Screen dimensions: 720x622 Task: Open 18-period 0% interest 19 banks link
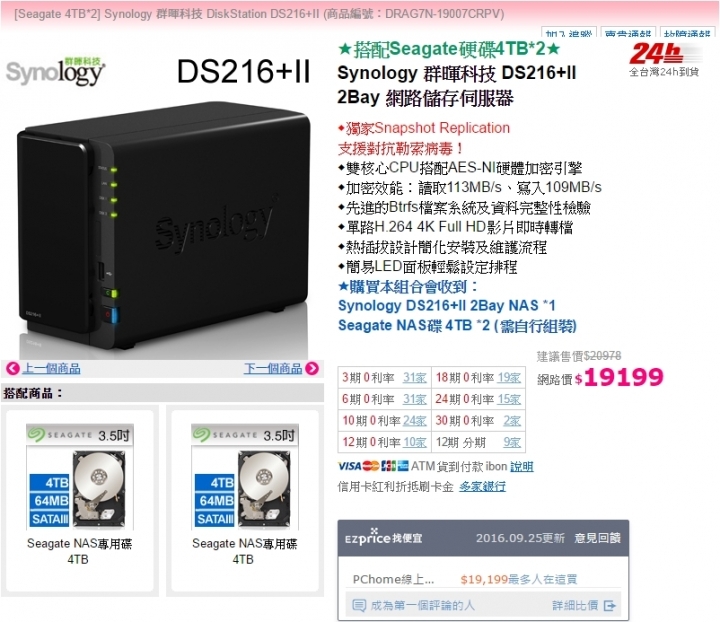509,378
